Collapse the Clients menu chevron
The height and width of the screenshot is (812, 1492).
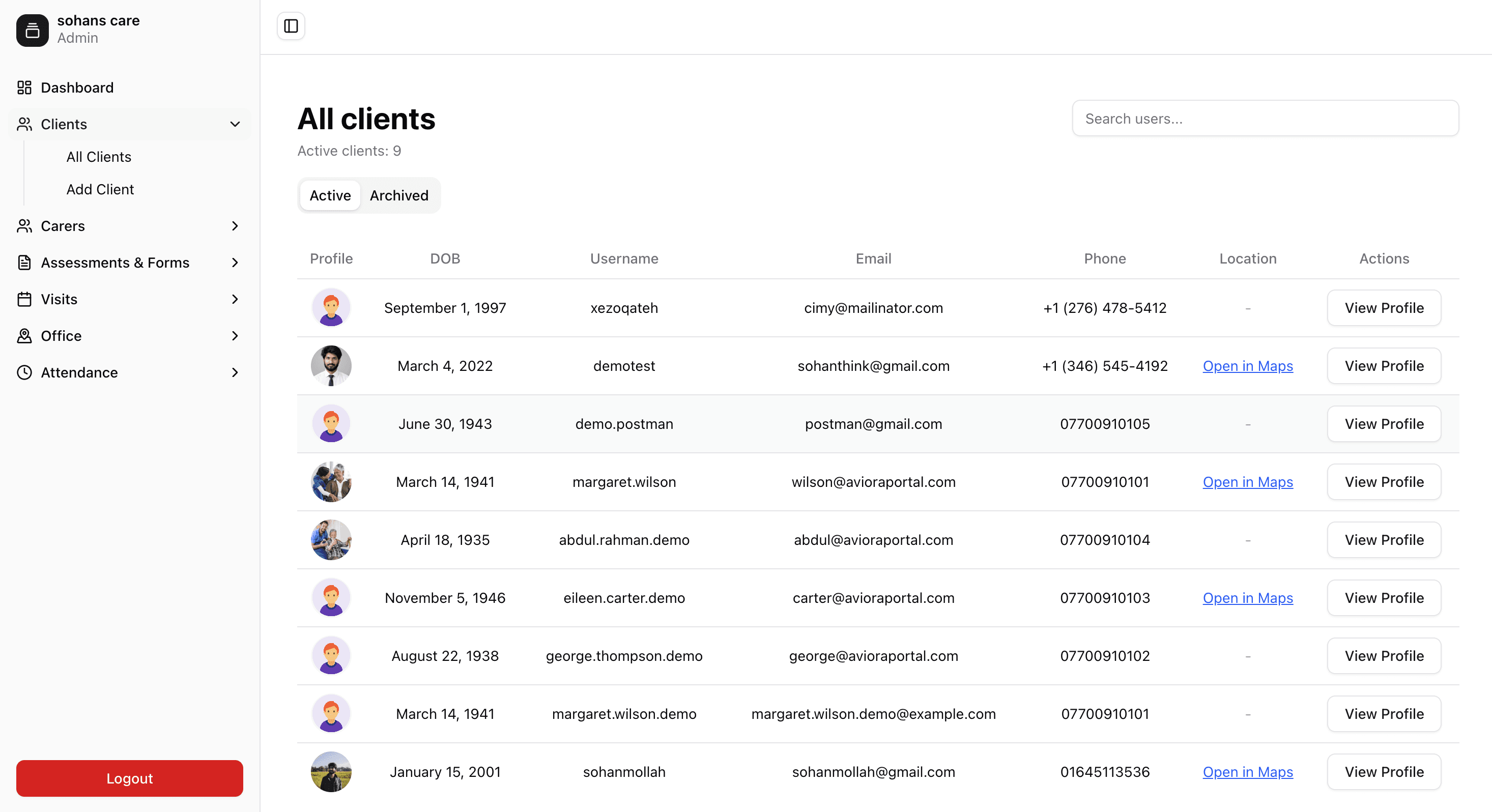(x=235, y=124)
